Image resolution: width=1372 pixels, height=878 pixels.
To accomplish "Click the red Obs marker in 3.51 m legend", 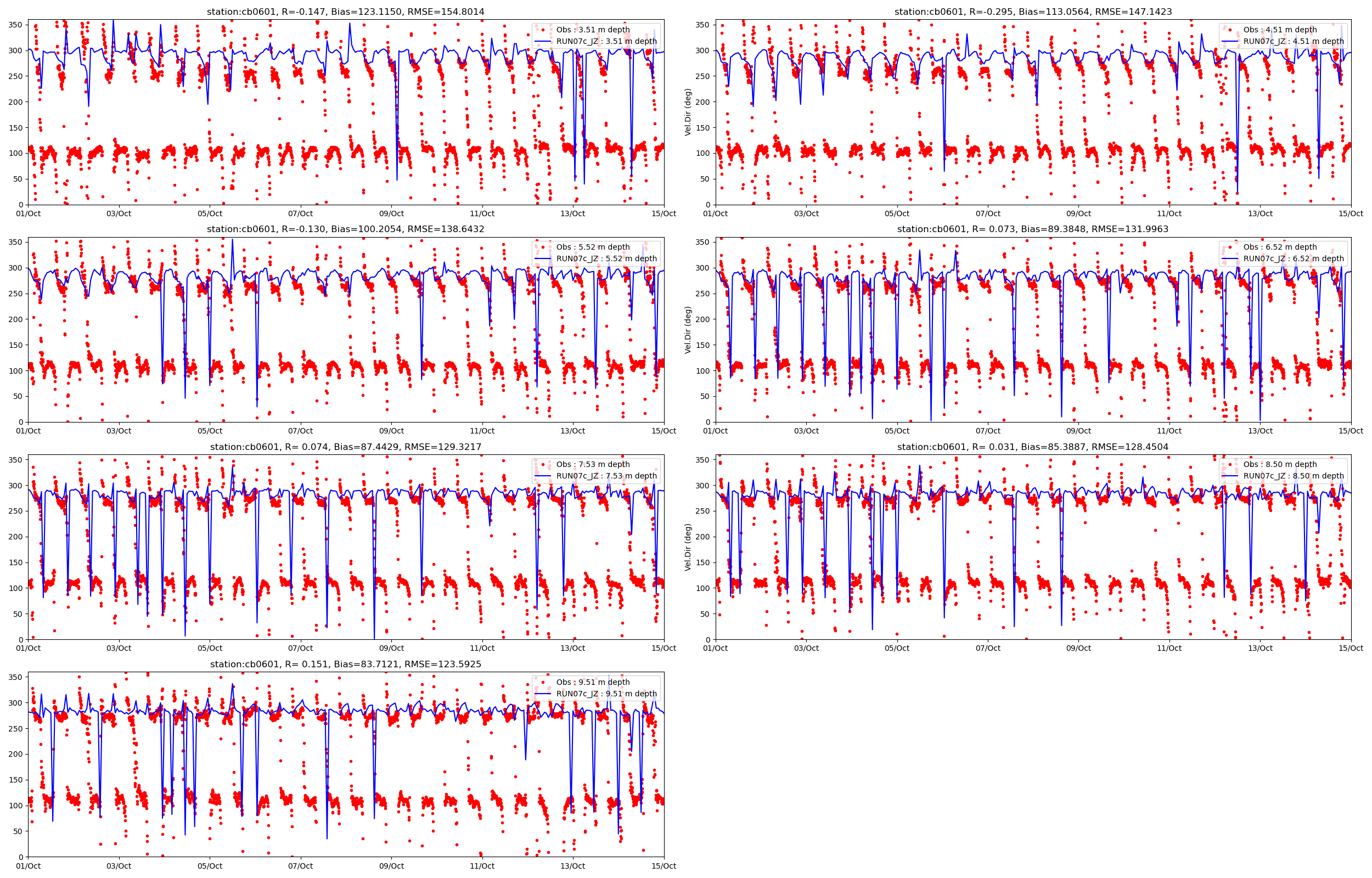I will click(x=543, y=30).
